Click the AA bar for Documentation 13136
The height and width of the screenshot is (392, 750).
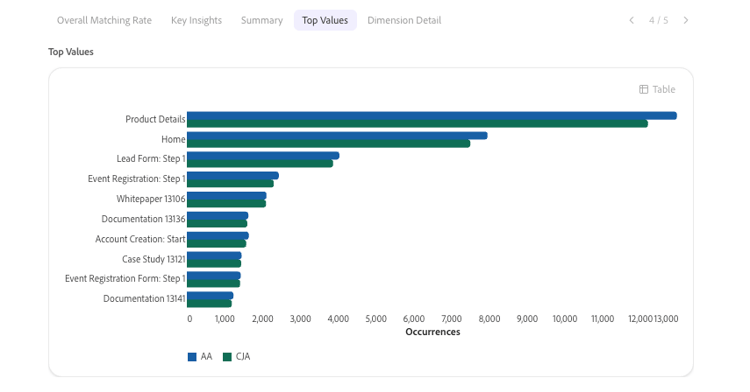pyautogui.click(x=218, y=216)
